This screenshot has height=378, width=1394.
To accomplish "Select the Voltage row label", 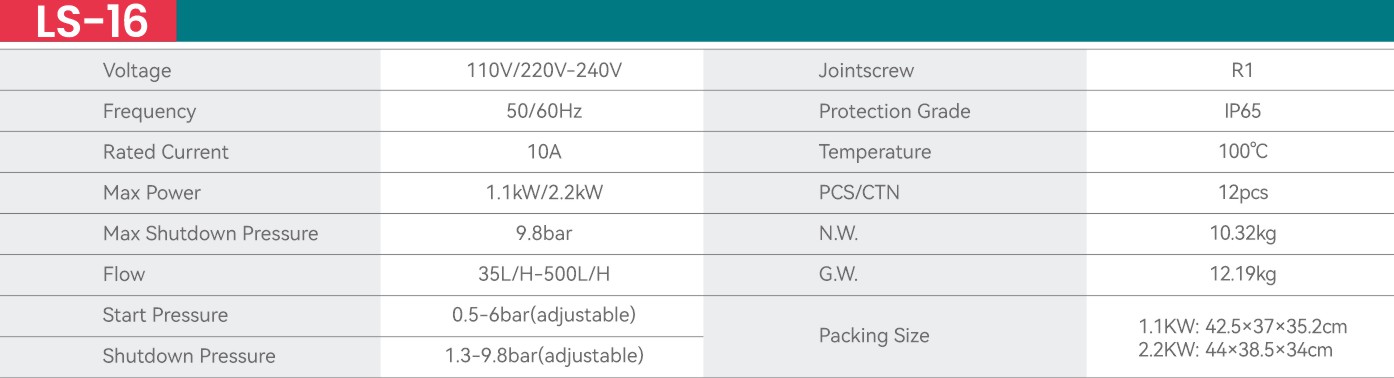I will click(137, 71).
